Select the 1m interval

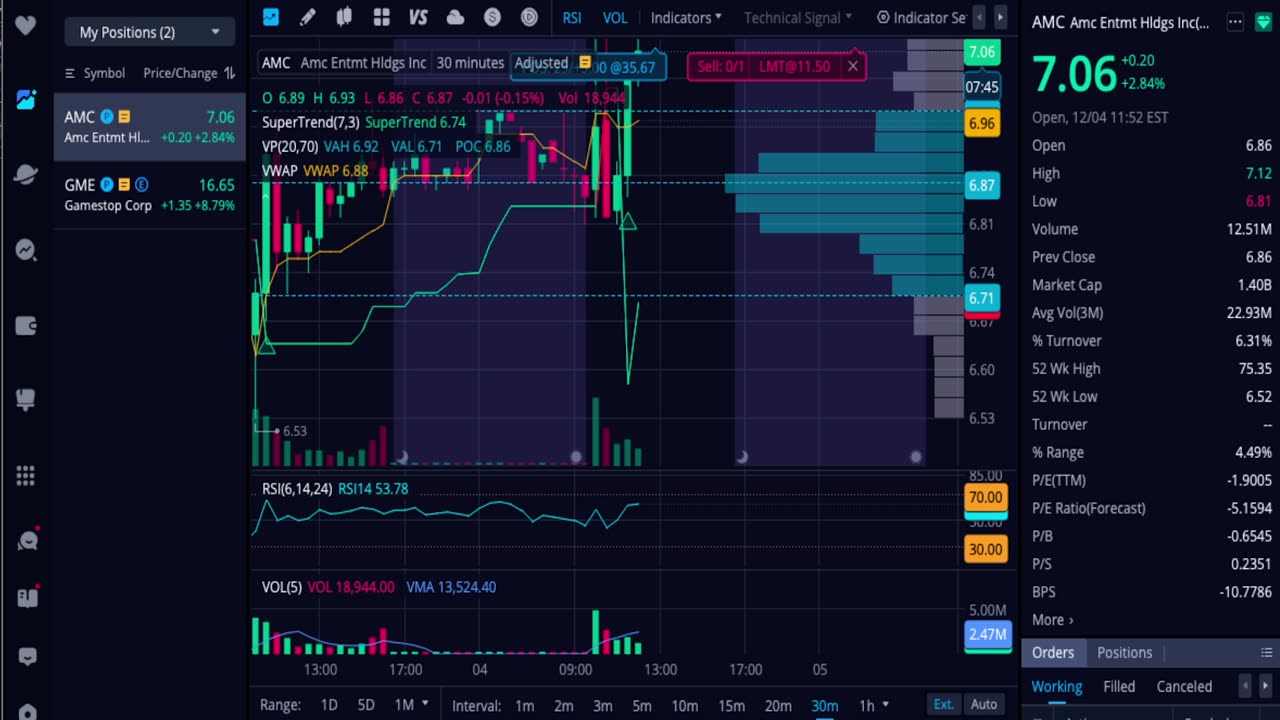click(x=524, y=706)
